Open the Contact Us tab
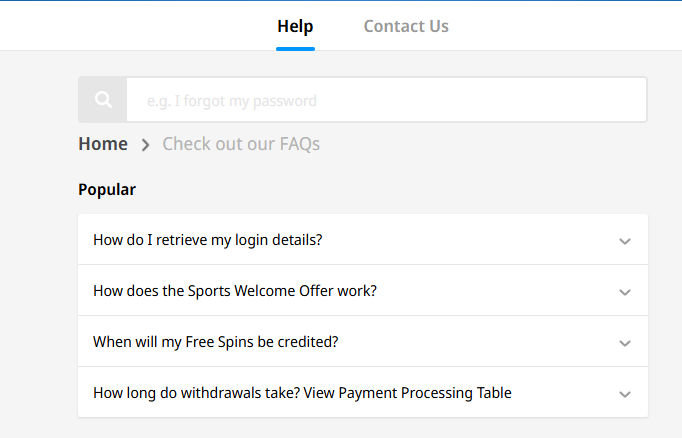The width and height of the screenshot is (682, 438). click(x=406, y=26)
